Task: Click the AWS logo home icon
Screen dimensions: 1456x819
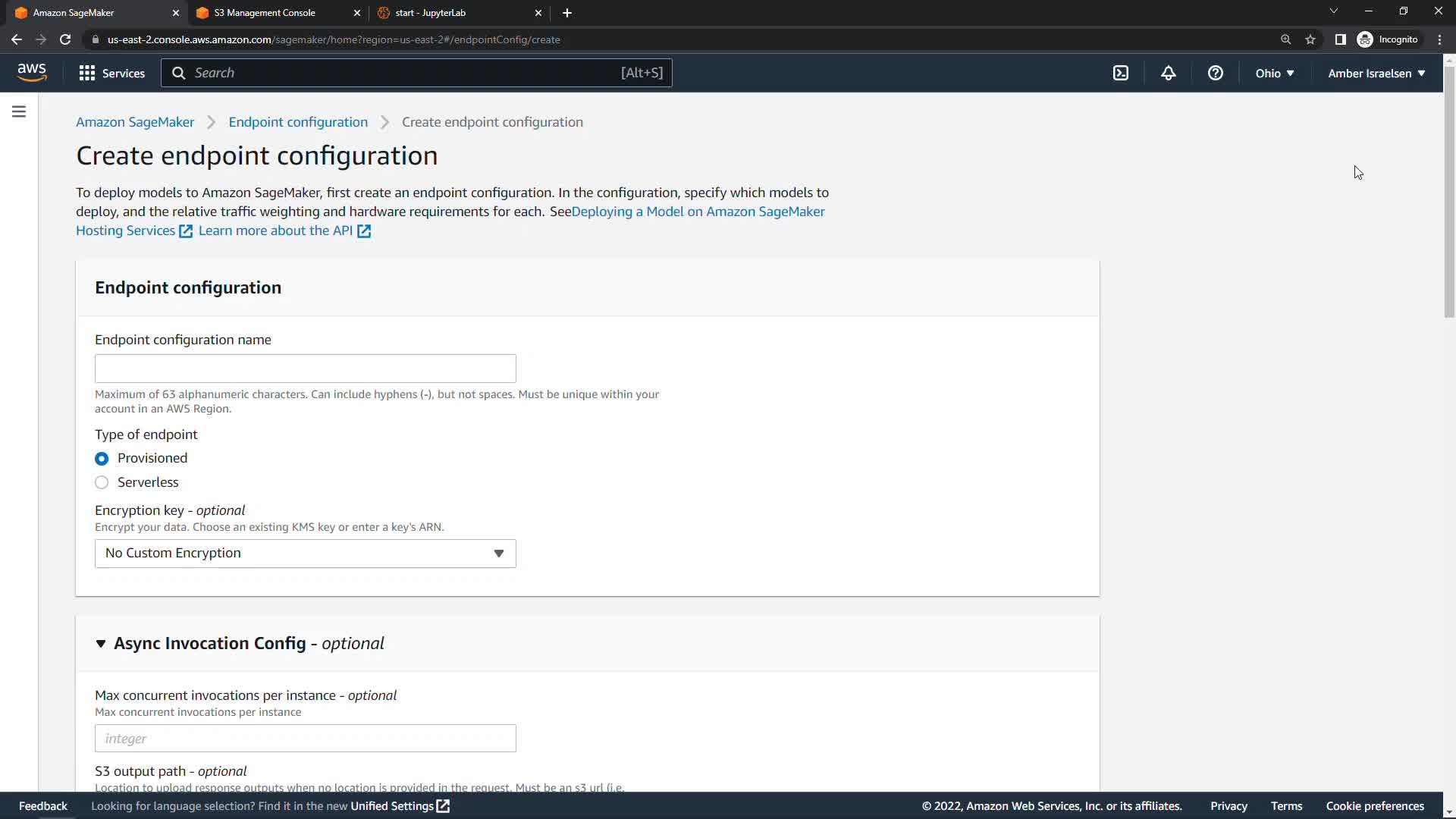Action: click(32, 73)
